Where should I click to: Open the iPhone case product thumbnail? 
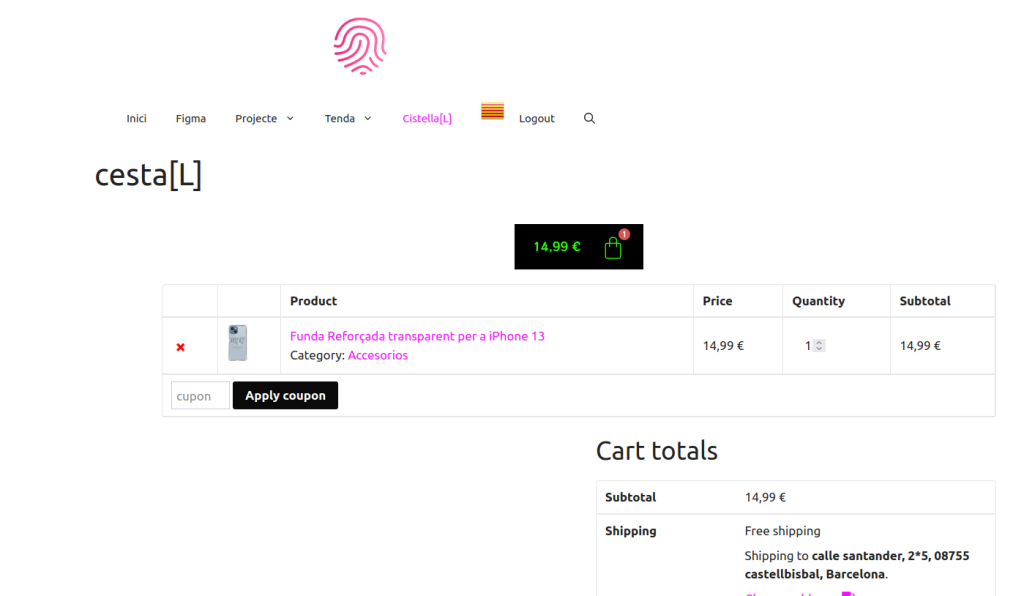[x=237, y=343]
